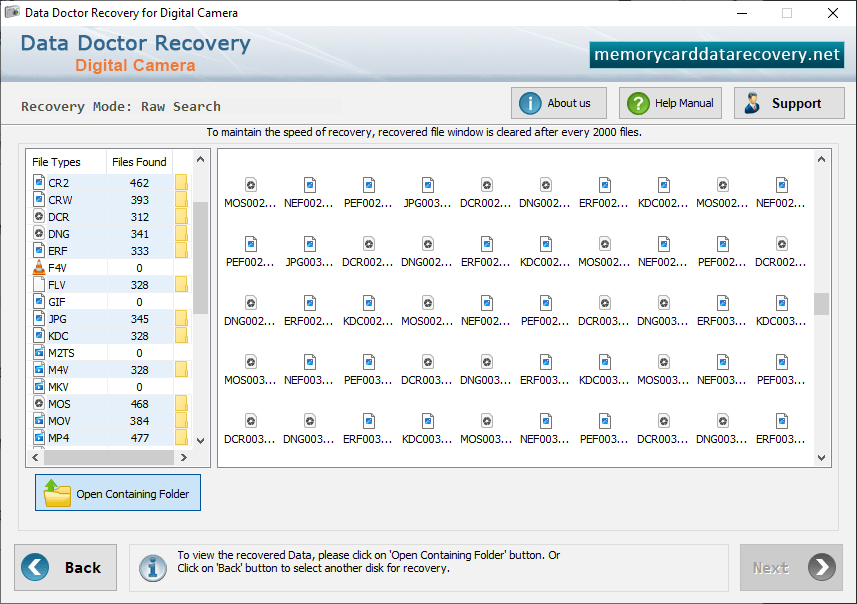
Task: Select PEF002 file at start of second row
Action: [x=250, y=252]
